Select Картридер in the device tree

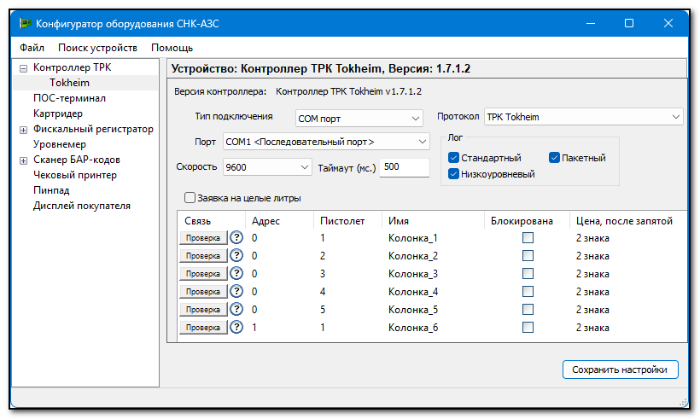[x=58, y=113]
